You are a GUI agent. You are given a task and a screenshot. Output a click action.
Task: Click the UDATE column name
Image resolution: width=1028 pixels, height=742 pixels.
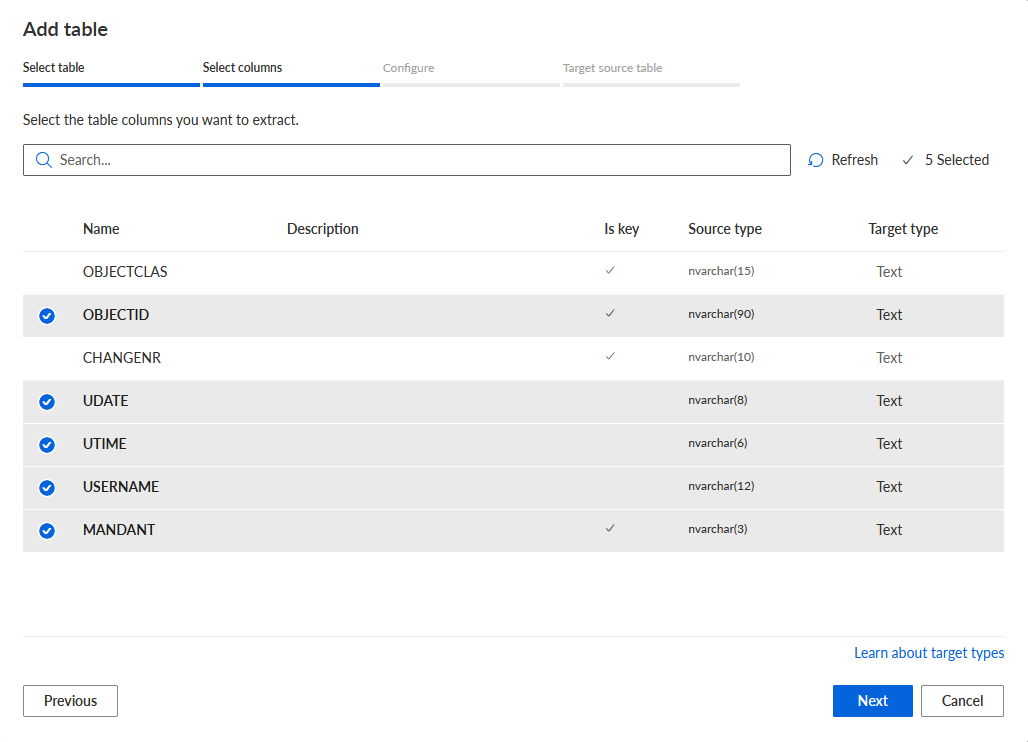point(105,400)
